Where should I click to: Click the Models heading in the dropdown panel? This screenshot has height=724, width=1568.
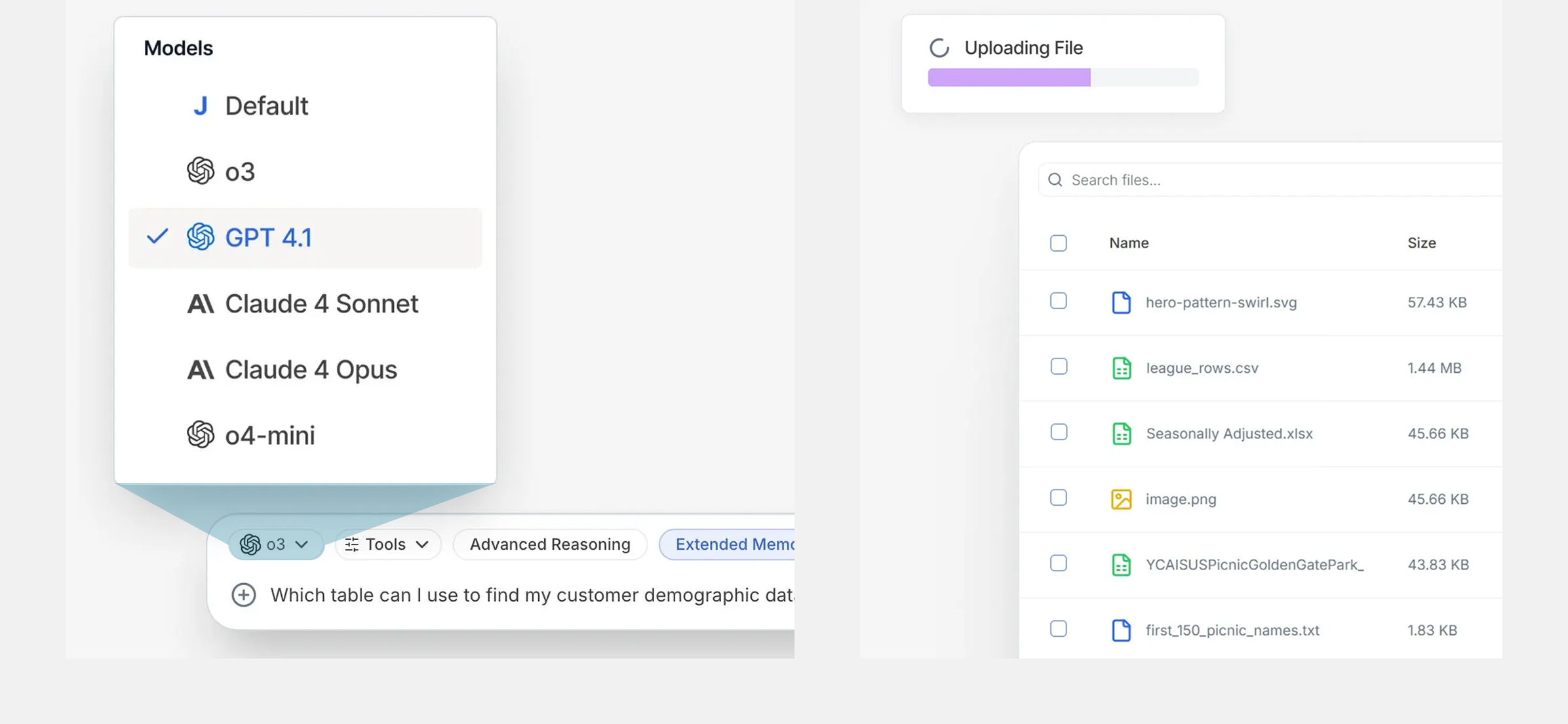[x=178, y=48]
